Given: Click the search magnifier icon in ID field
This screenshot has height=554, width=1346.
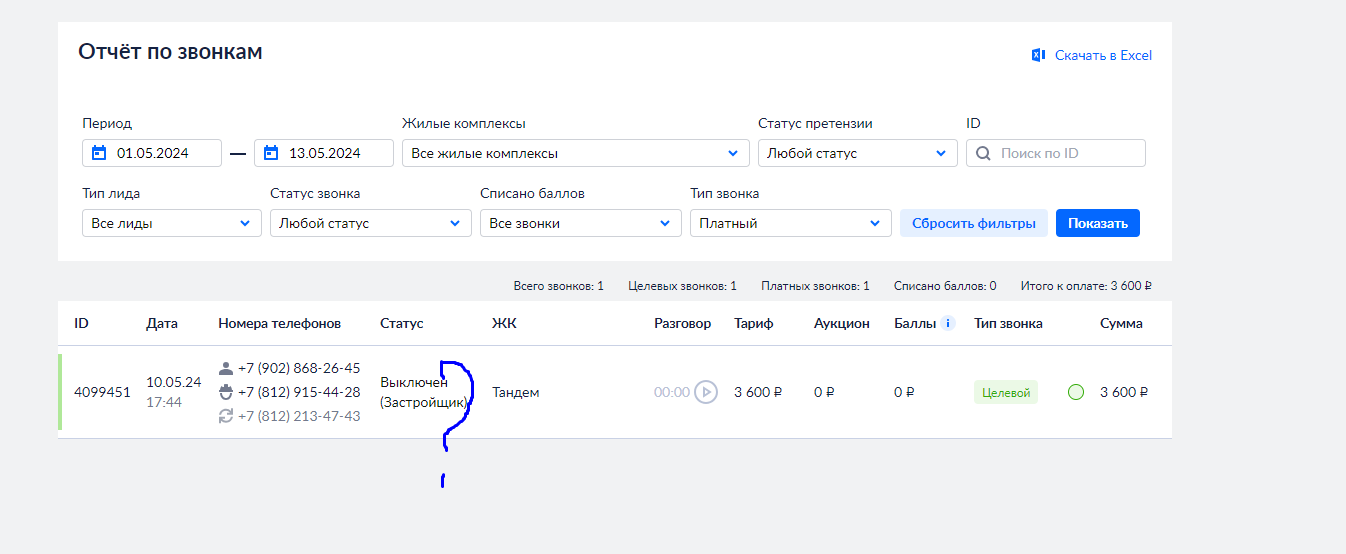Looking at the screenshot, I should click(x=983, y=153).
